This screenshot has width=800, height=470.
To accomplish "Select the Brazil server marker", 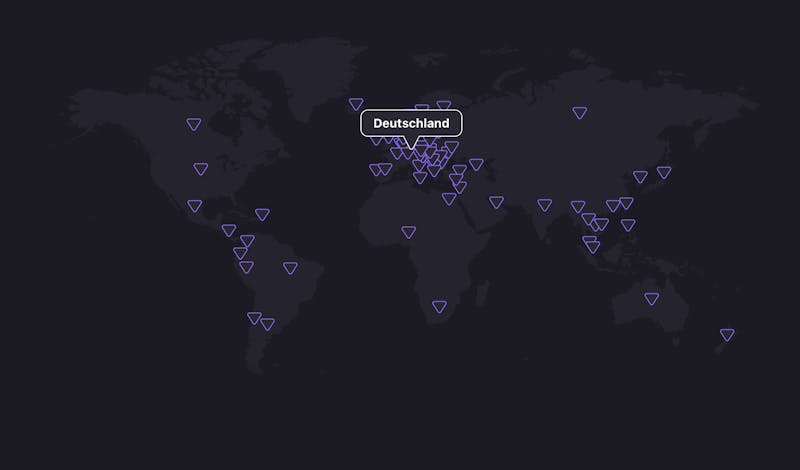I will 290,268.
